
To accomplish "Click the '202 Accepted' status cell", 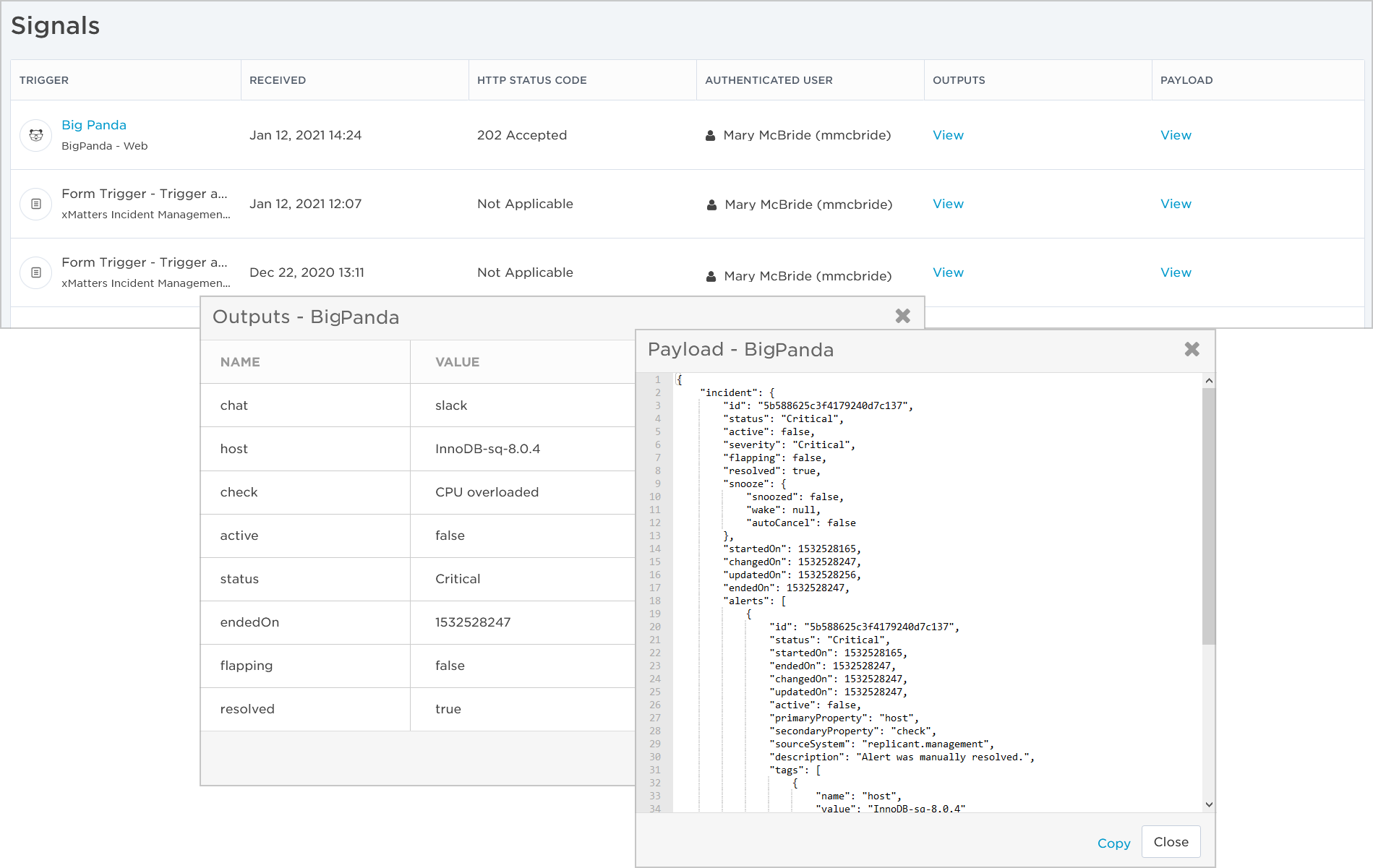I will pos(522,135).
